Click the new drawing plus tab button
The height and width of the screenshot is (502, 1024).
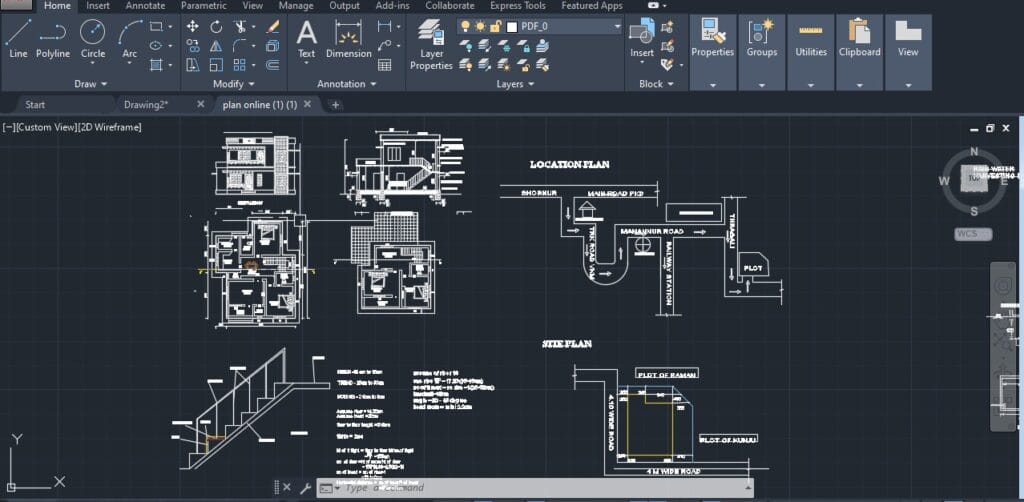click(x=335, y=104)
